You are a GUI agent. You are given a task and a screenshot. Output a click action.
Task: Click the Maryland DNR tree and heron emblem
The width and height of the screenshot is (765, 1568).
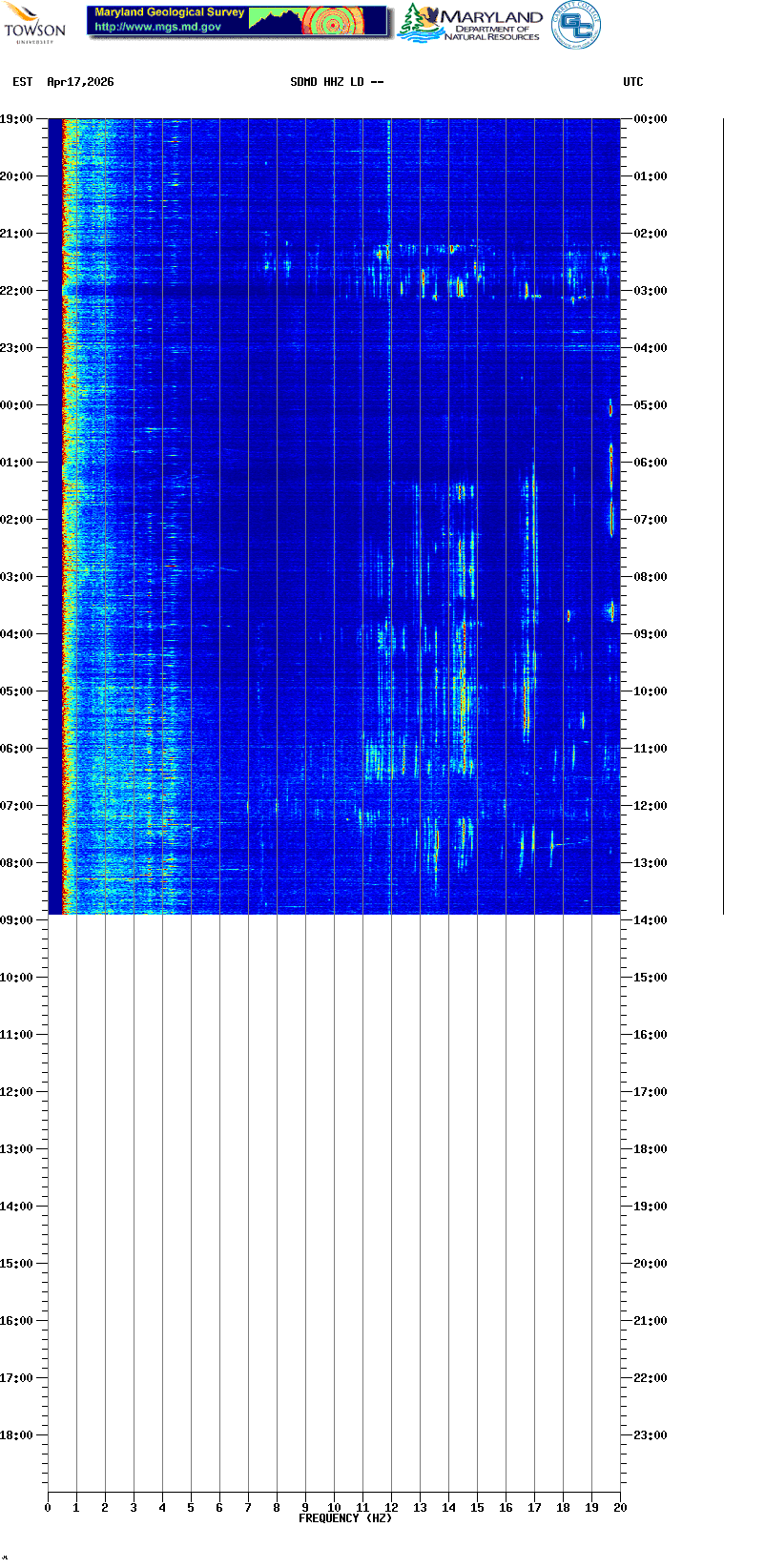417,23
